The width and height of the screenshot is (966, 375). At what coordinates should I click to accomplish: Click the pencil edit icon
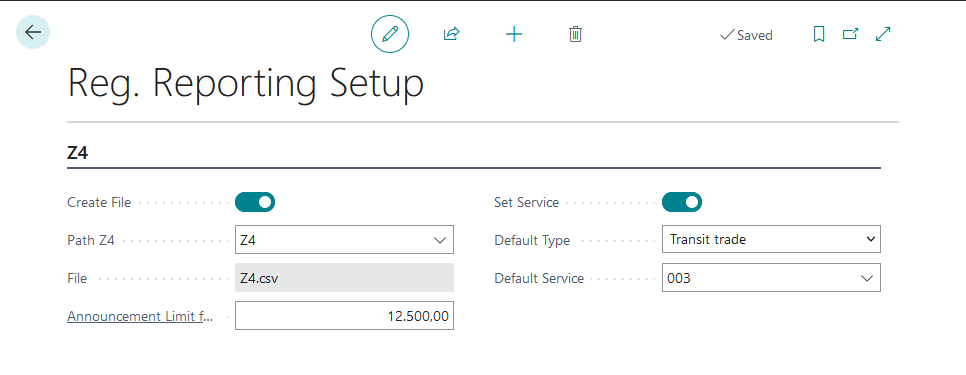tap(390, 34)
